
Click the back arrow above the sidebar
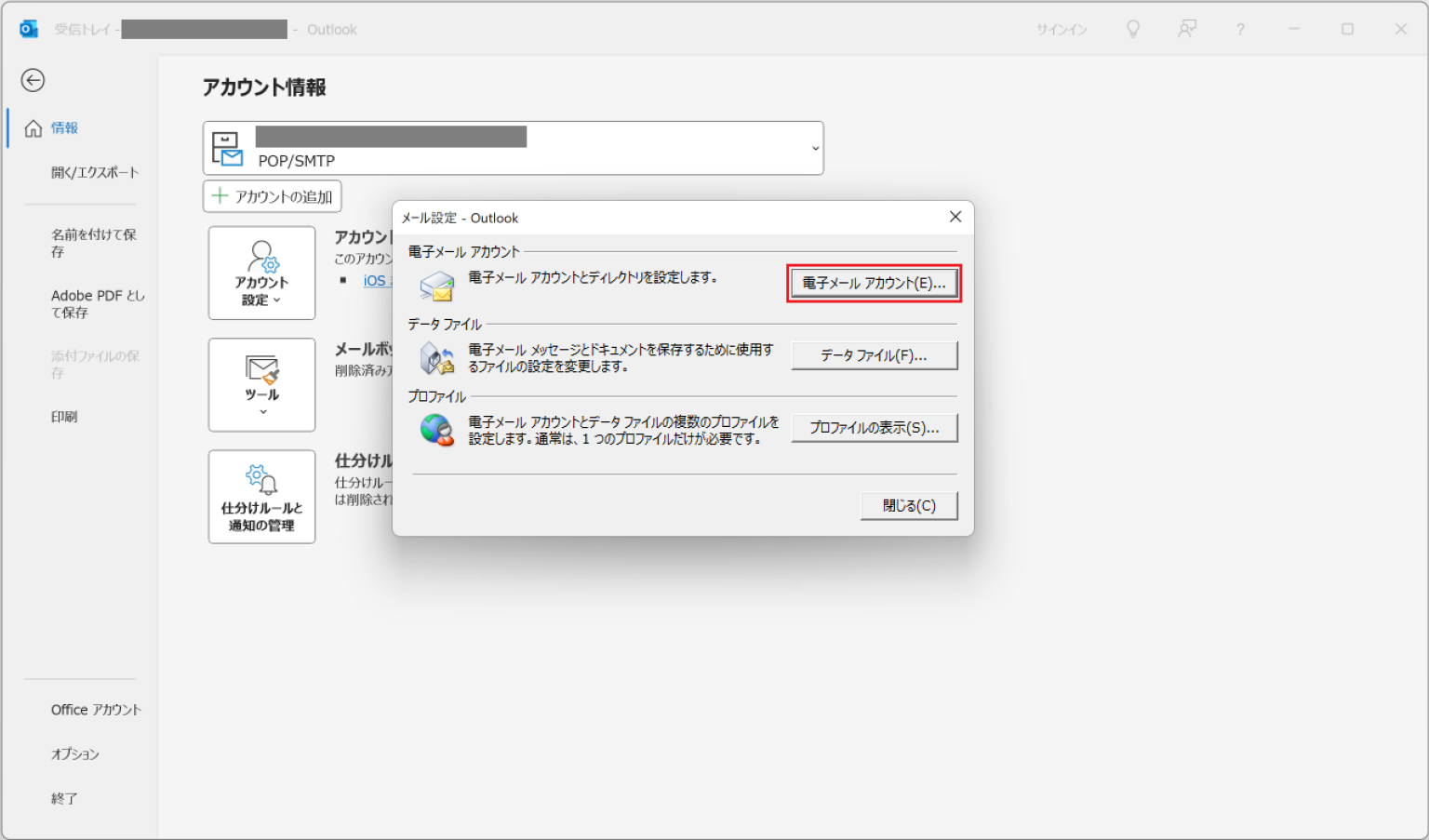(x=33, y=81)
